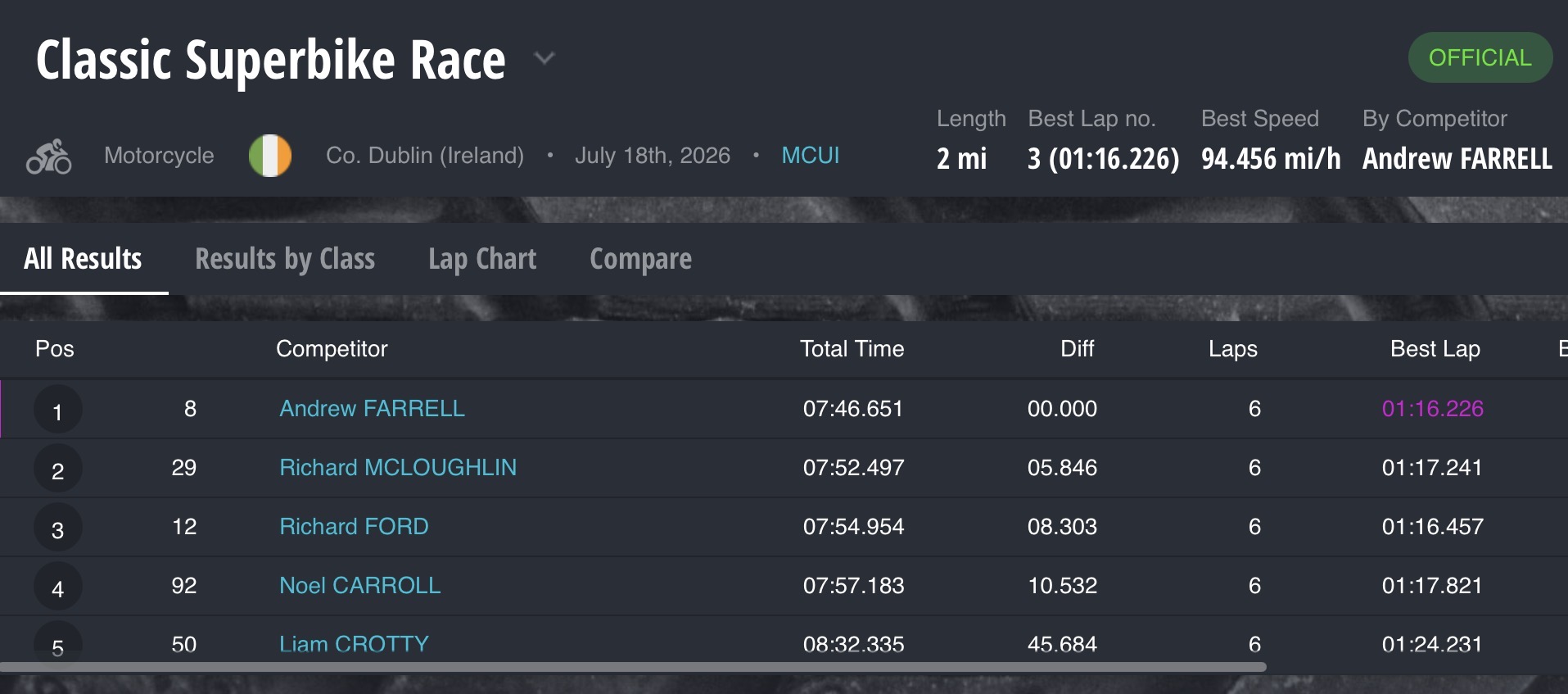Sort by the Best Lap column header

coord(1435,349)
